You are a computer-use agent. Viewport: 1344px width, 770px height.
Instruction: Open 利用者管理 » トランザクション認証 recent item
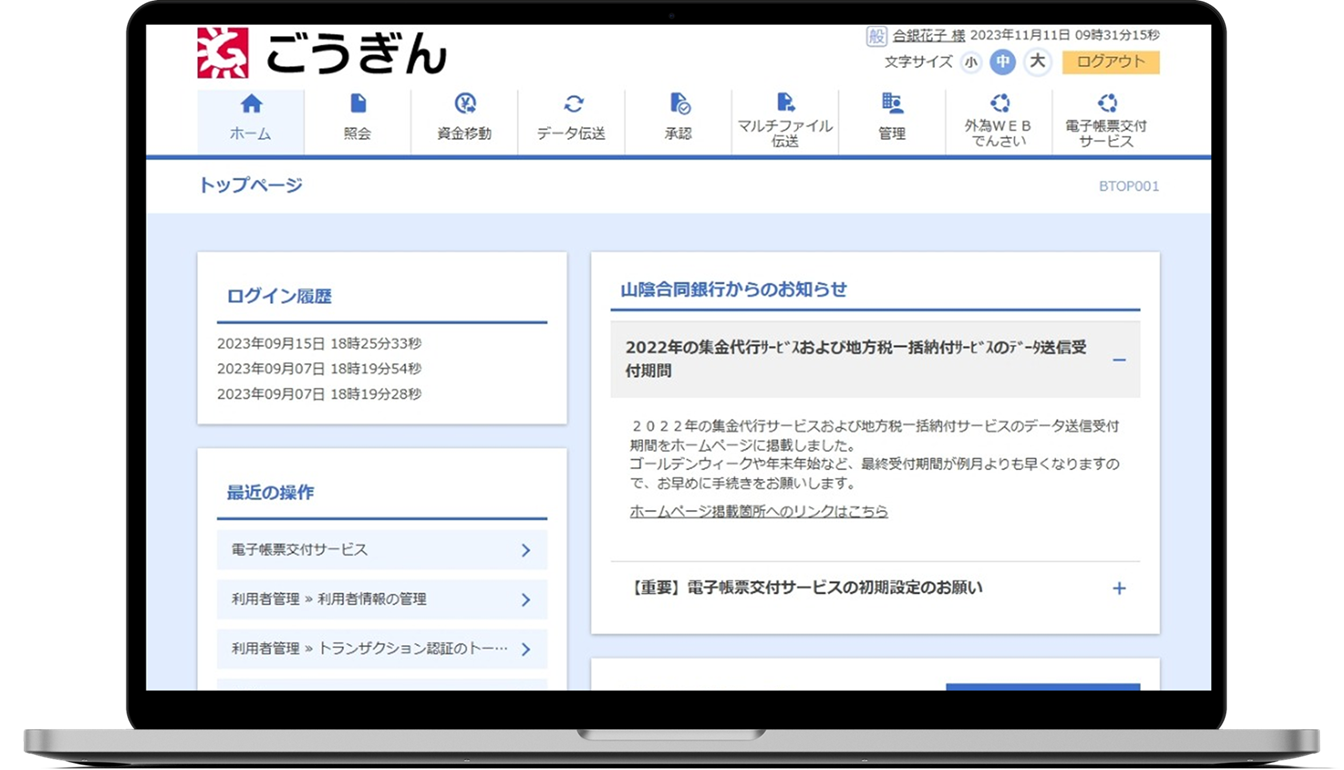(381, 649)
